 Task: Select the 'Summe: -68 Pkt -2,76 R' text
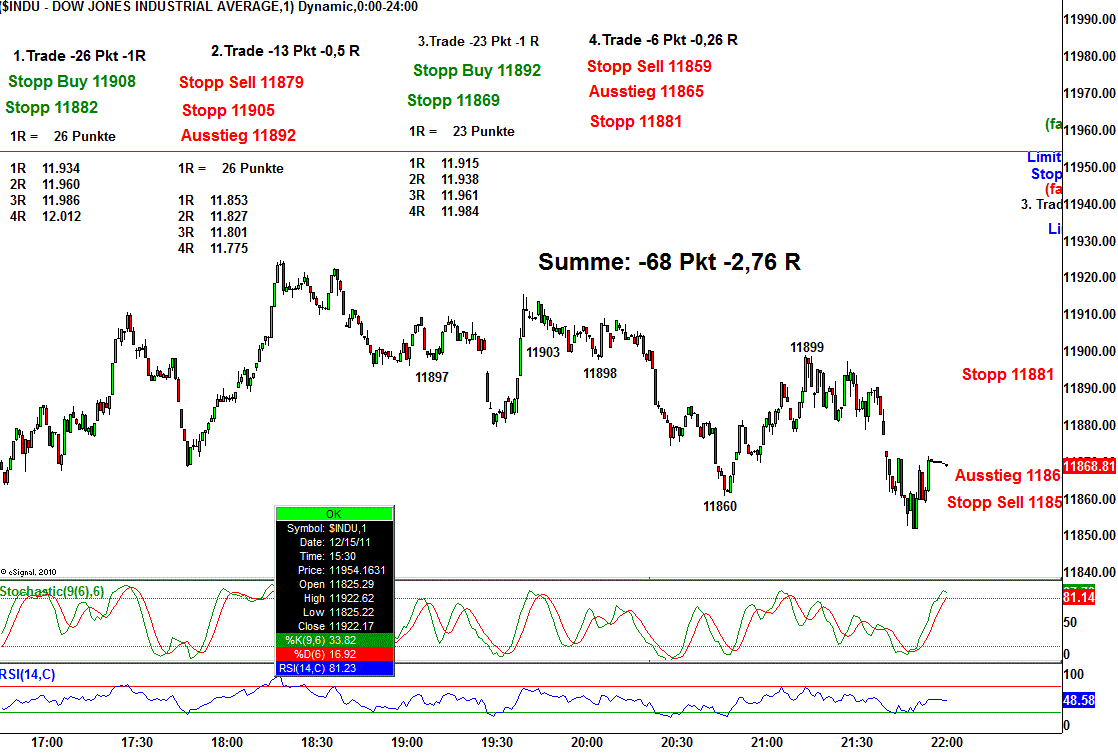point(669,262)
